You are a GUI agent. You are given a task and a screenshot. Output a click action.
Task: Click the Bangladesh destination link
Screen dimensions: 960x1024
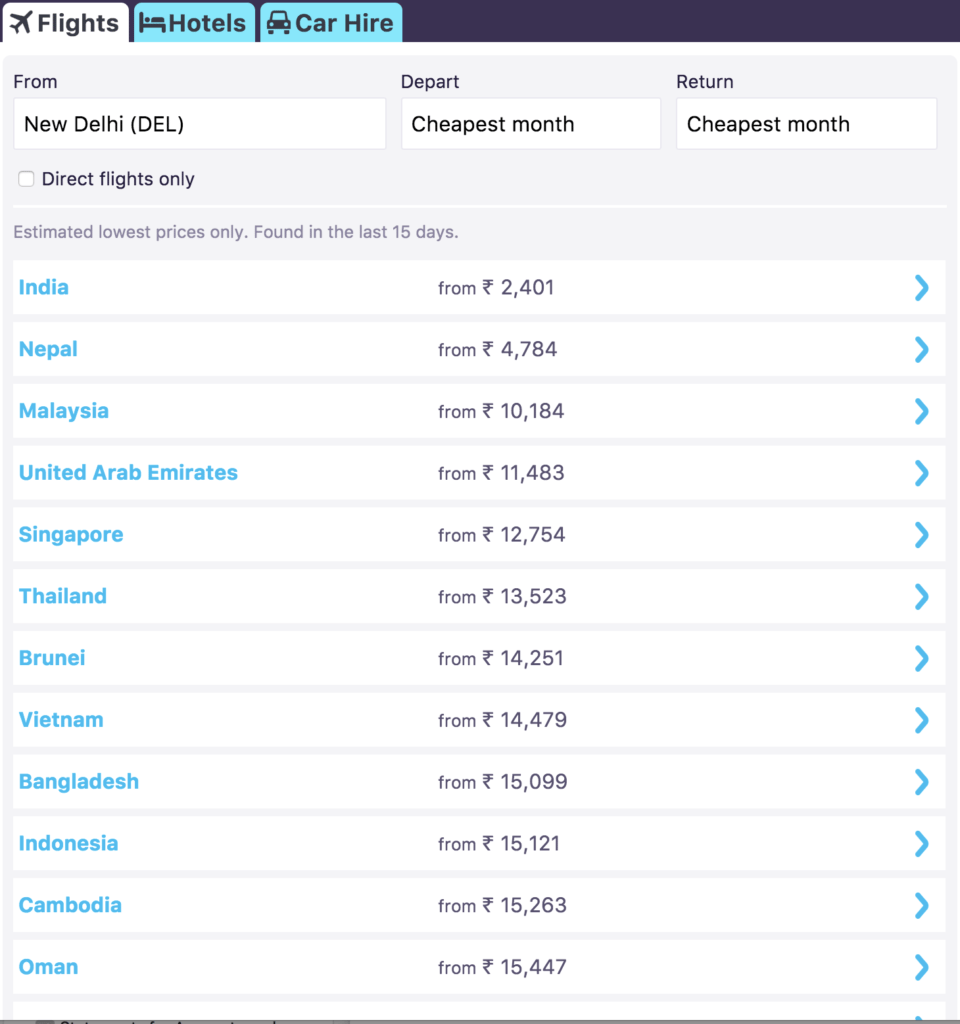coord(78,781)
